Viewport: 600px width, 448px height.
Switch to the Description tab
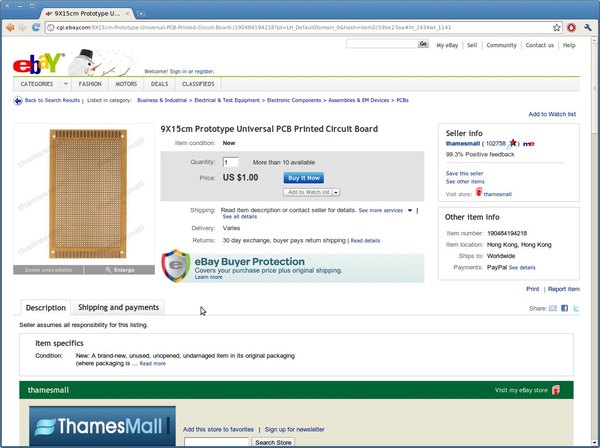pyautogui.click(x=46, y=308)
